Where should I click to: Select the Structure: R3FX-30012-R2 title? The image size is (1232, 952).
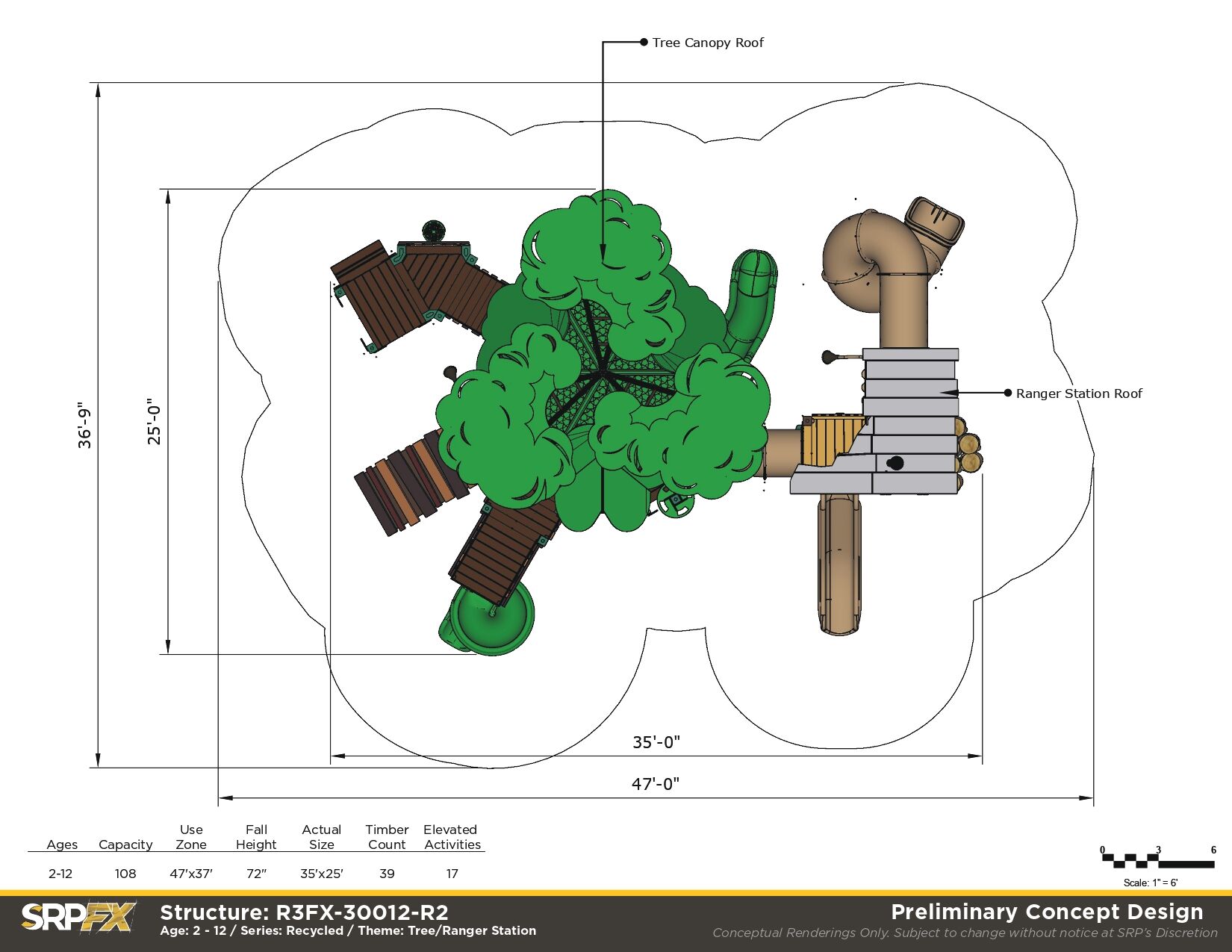pos(304,912)
